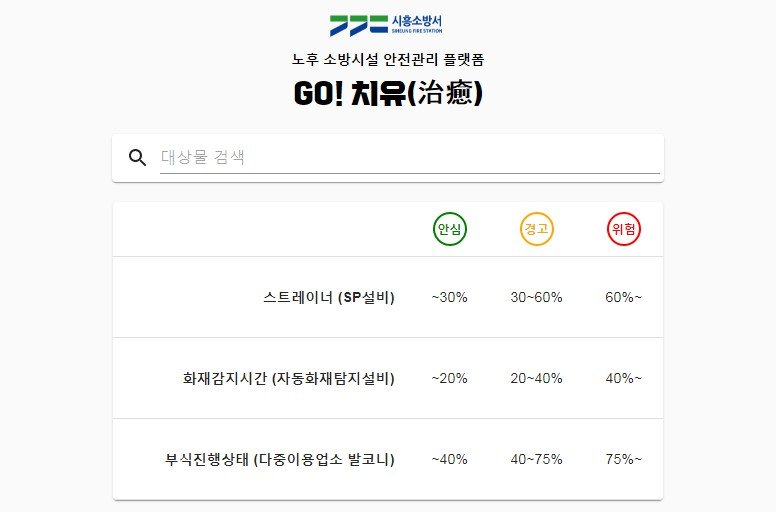776x512 pixels.
Task: Click the 40~75% warning value
Action: point(536,459)
